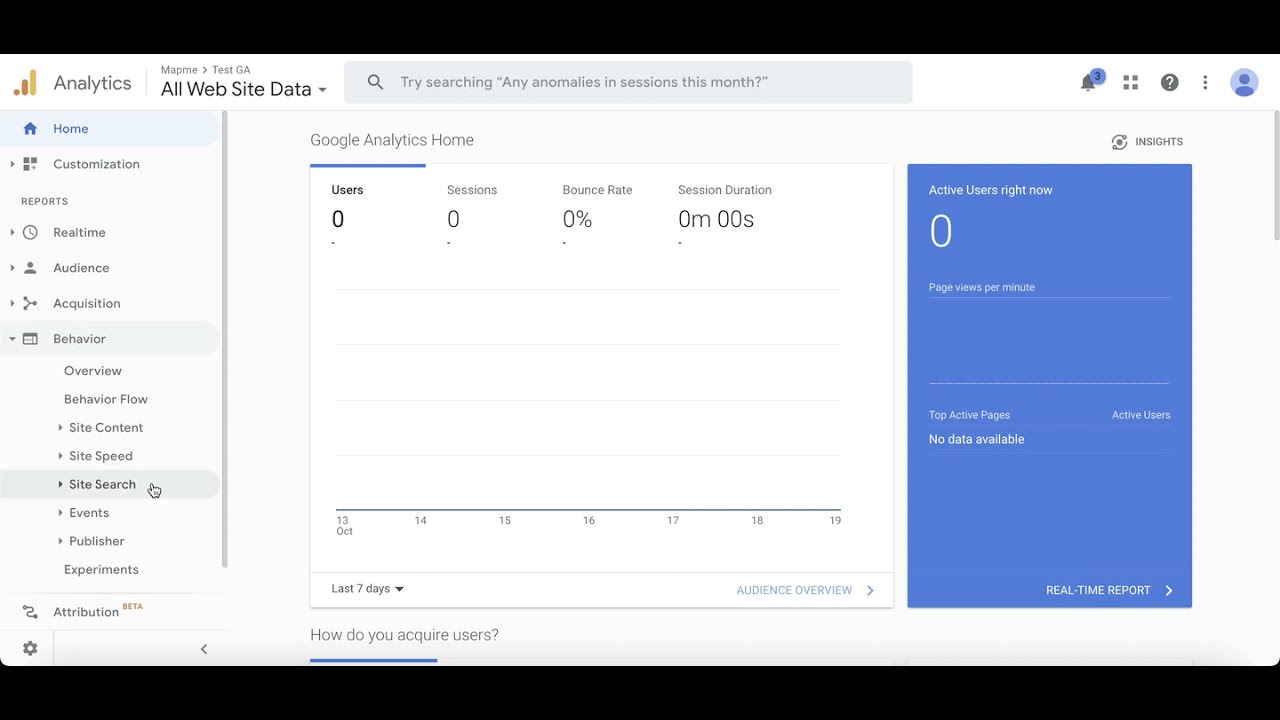Expand the Audience reports arrow

point(12,268)
